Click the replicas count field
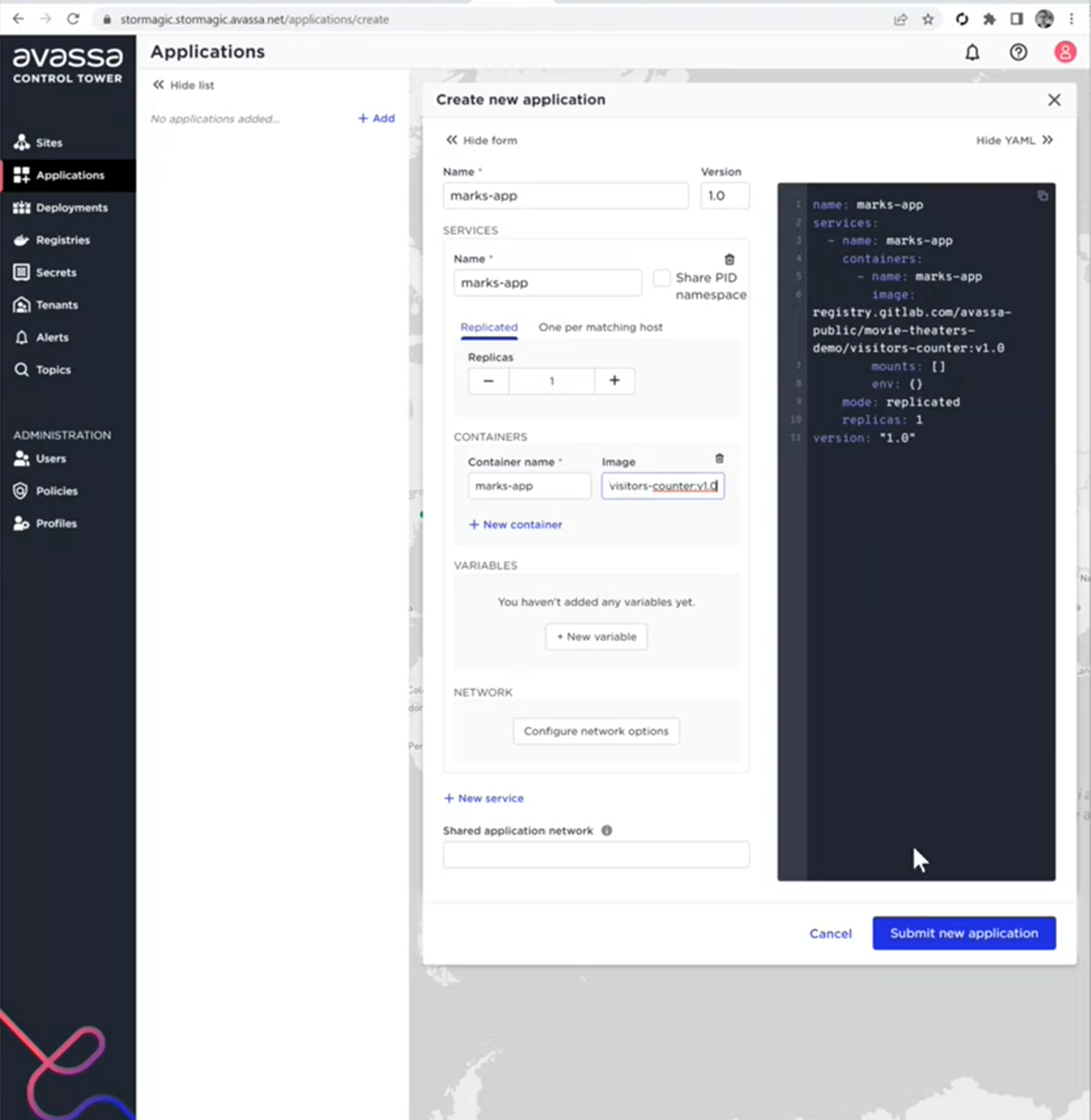Viewport: 1091px width, 1120px height. (x=551, y=381)
